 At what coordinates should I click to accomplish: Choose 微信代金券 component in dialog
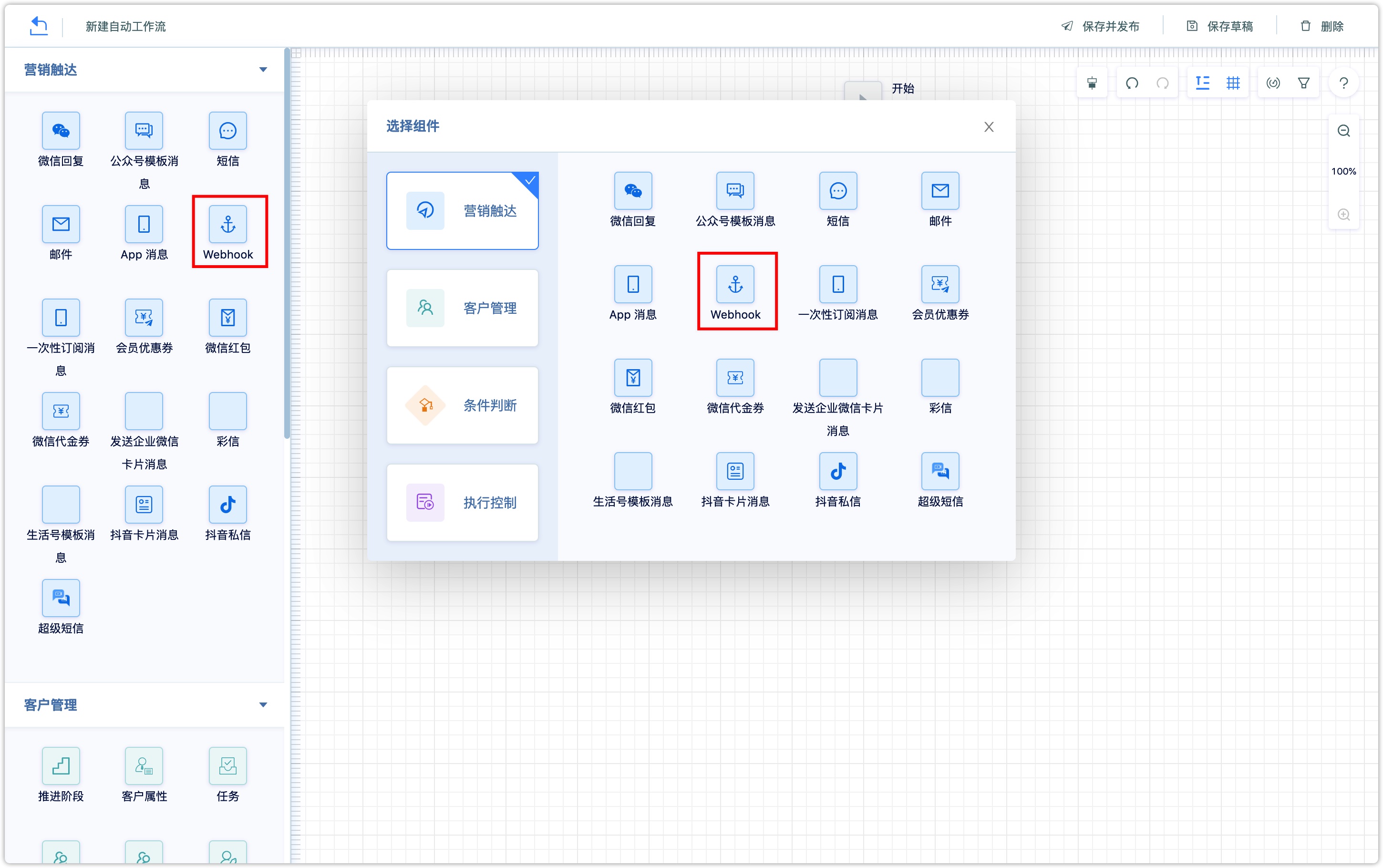click(735, 378)
